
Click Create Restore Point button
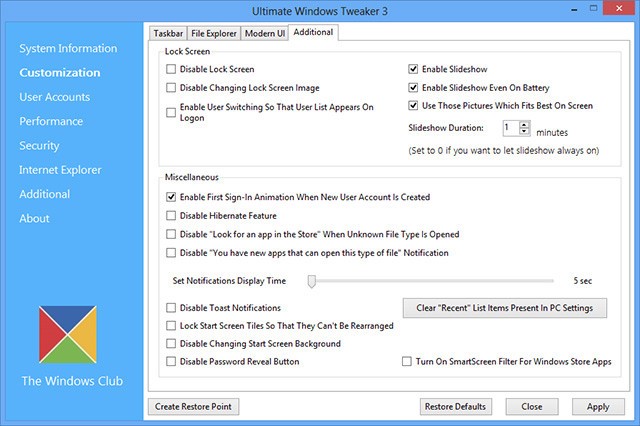click(193, 407)
